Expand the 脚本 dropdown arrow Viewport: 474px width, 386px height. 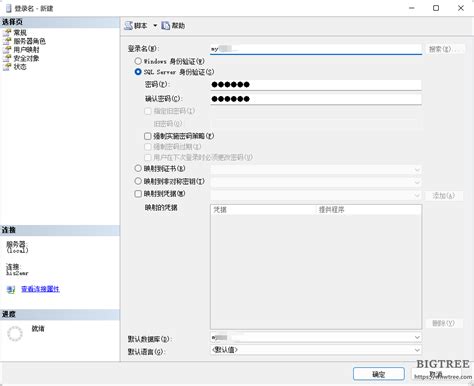(x=155, y=26)
